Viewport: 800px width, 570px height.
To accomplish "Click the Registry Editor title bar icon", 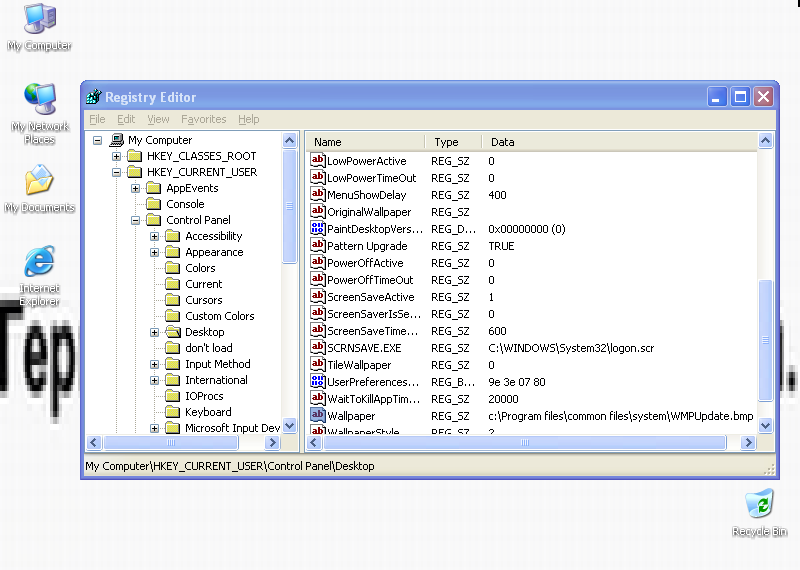I will [x=94, y=96].
